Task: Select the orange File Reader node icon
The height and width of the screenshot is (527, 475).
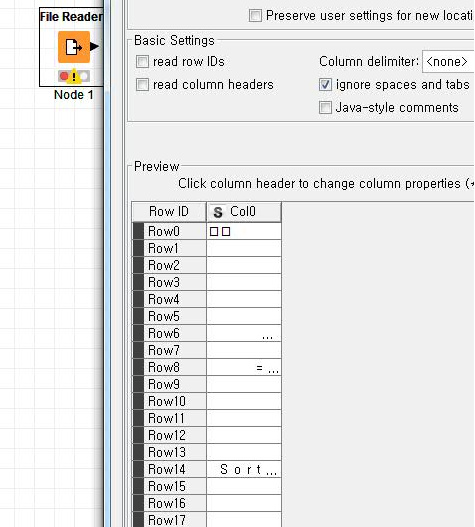Action: click(x=74, y=47)
